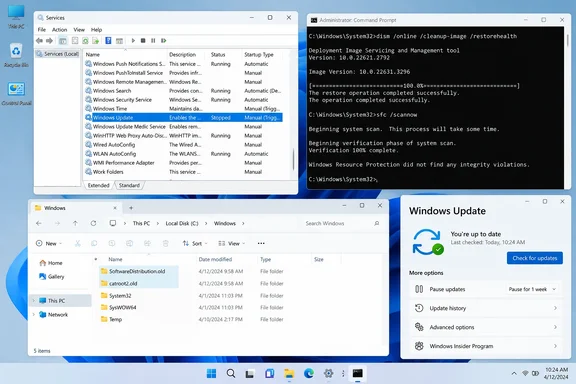
Task: Click the Export List icon in Services toolbar
Action: (x=96, y=40)
